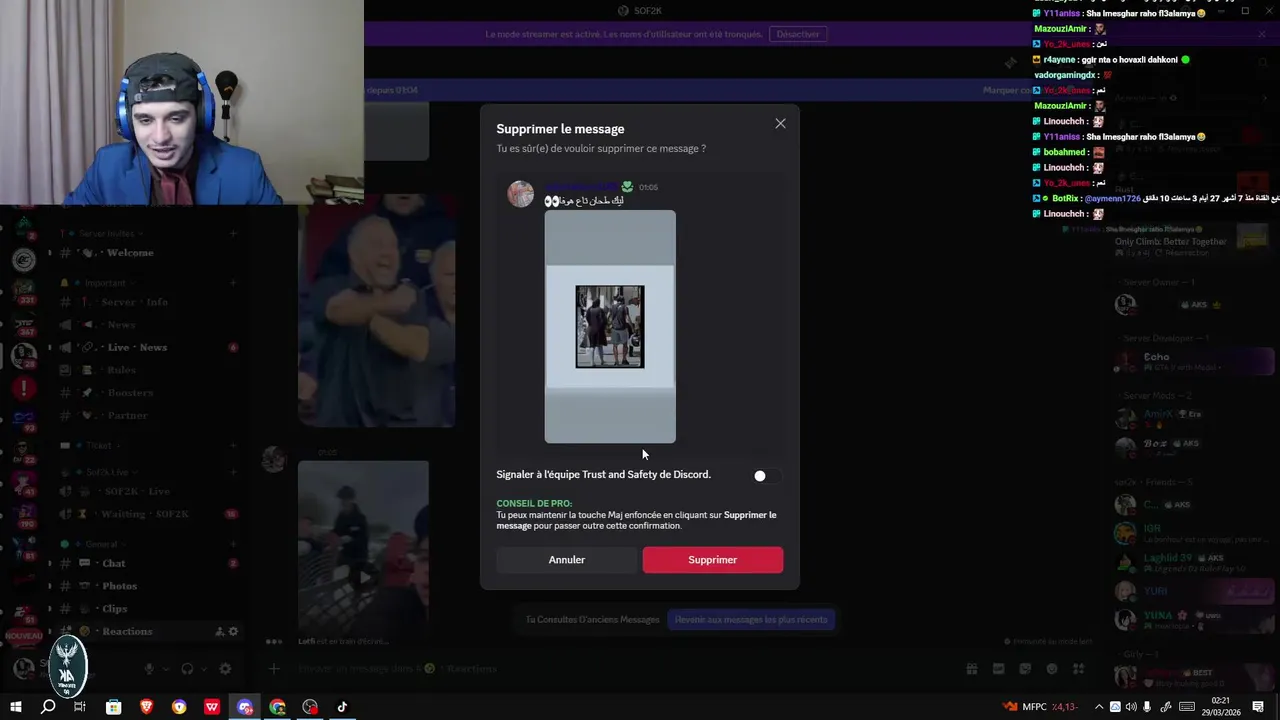Open the GIF picker icon
This screenshot has width=1280, height=720.
tap(998, 669)
